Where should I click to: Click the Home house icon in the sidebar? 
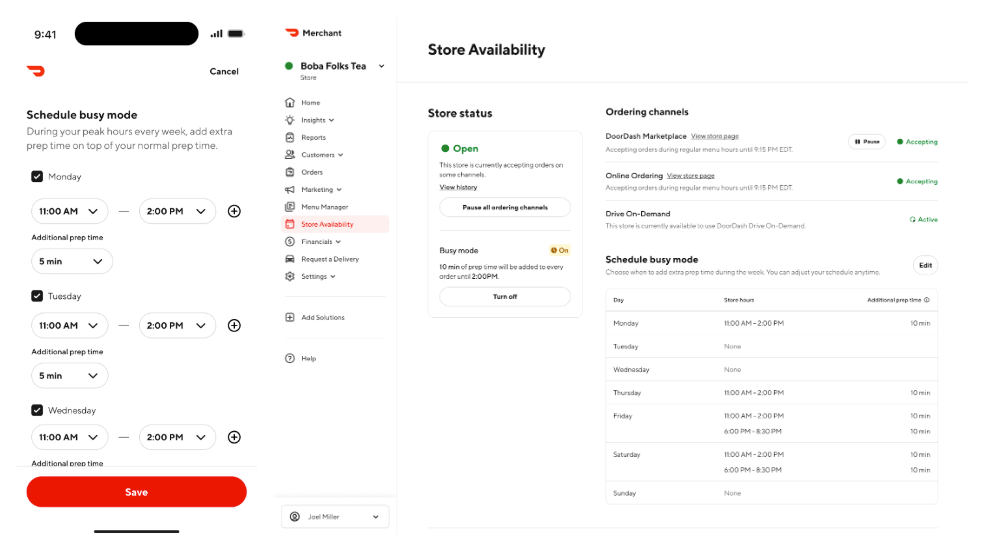tap(289, 102)
